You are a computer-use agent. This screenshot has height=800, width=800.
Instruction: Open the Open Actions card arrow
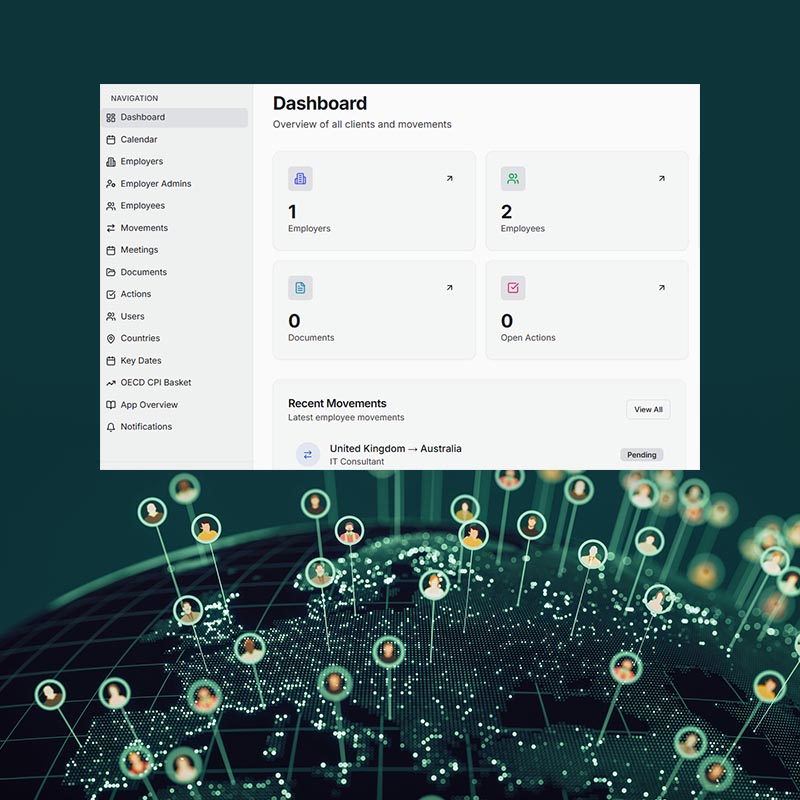[661, 288]
